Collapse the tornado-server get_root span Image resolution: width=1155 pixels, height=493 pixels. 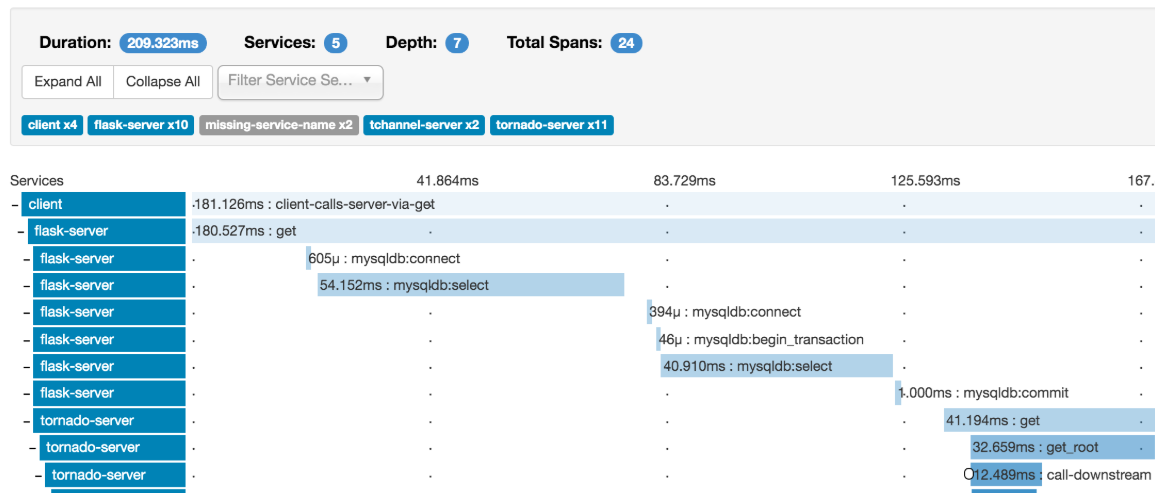(33, 447)
